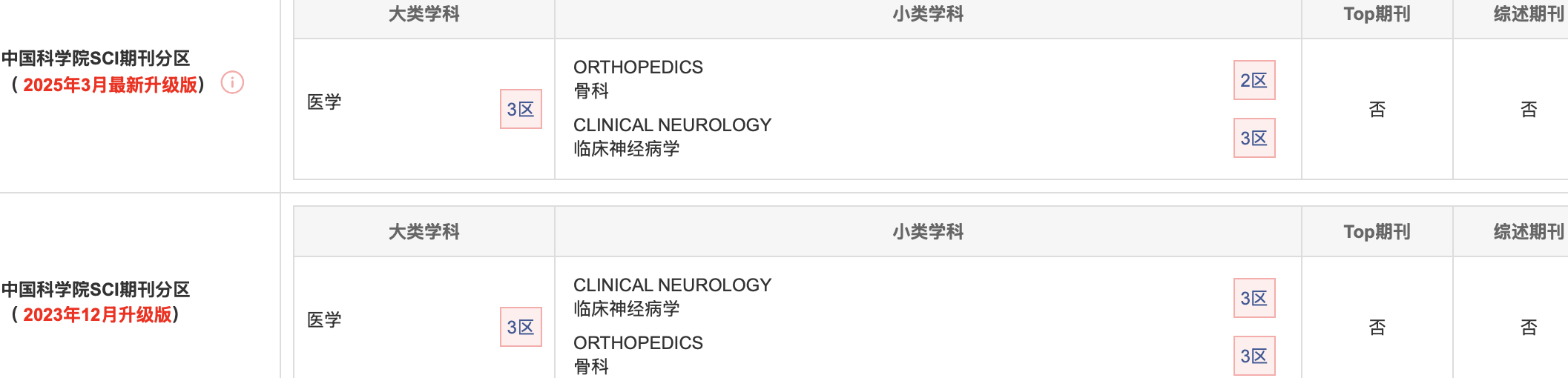Click the info icon beside 2025年3月最新升级版
The image size is (1568, 378).
[232, 82]
